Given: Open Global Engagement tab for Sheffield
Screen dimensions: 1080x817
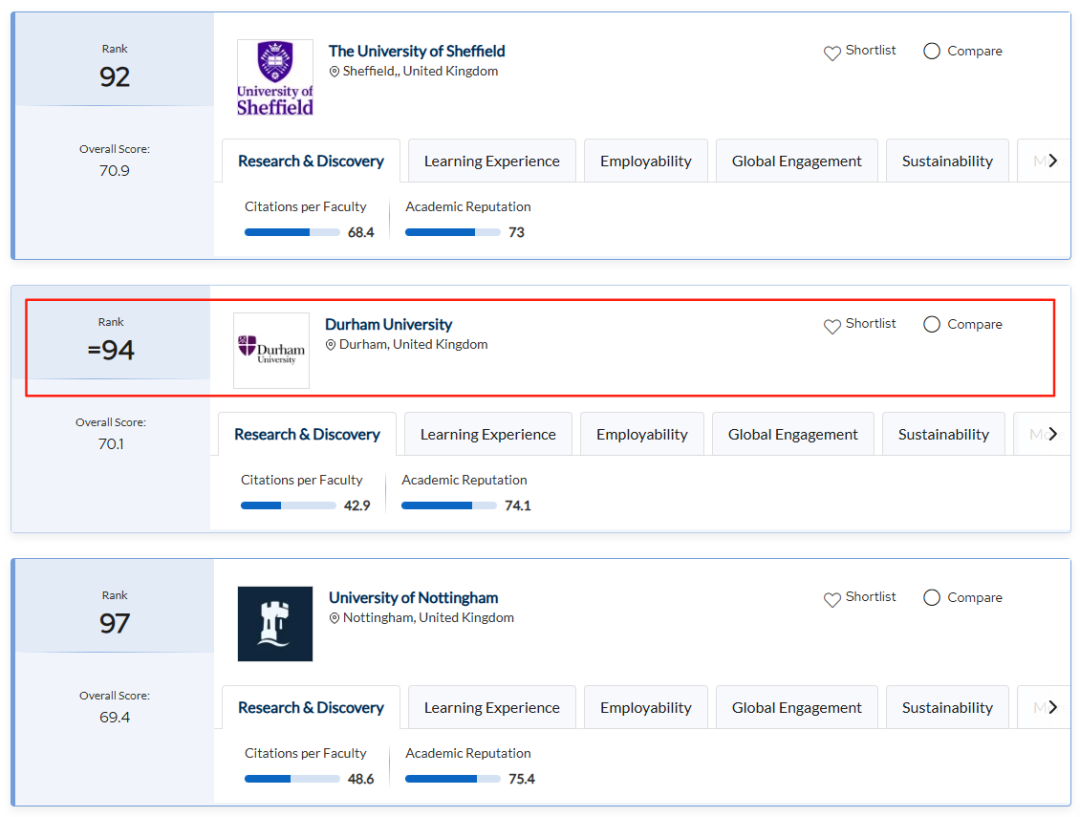Looking at the screenshot, I should tap(796, 161).
